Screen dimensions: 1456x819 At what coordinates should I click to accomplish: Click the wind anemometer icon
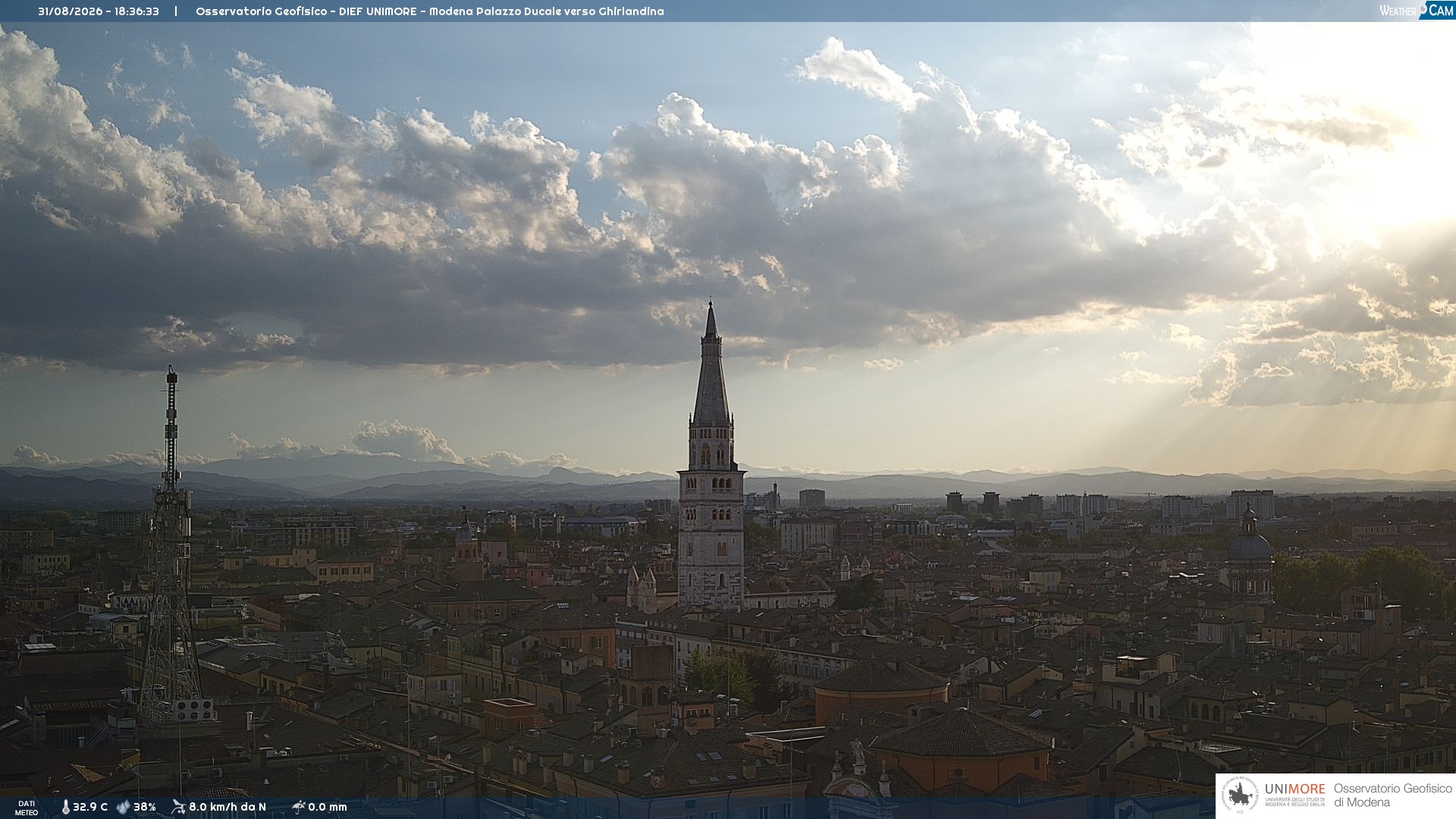[178, 807]
